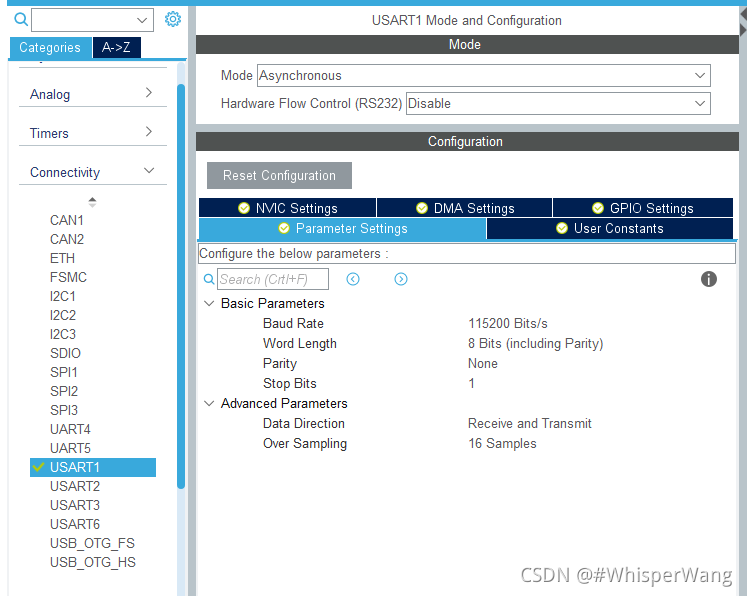Open the settings gear icon
Image resolution: width=747 pixels, height=596 pixels.
click(172, 19)
